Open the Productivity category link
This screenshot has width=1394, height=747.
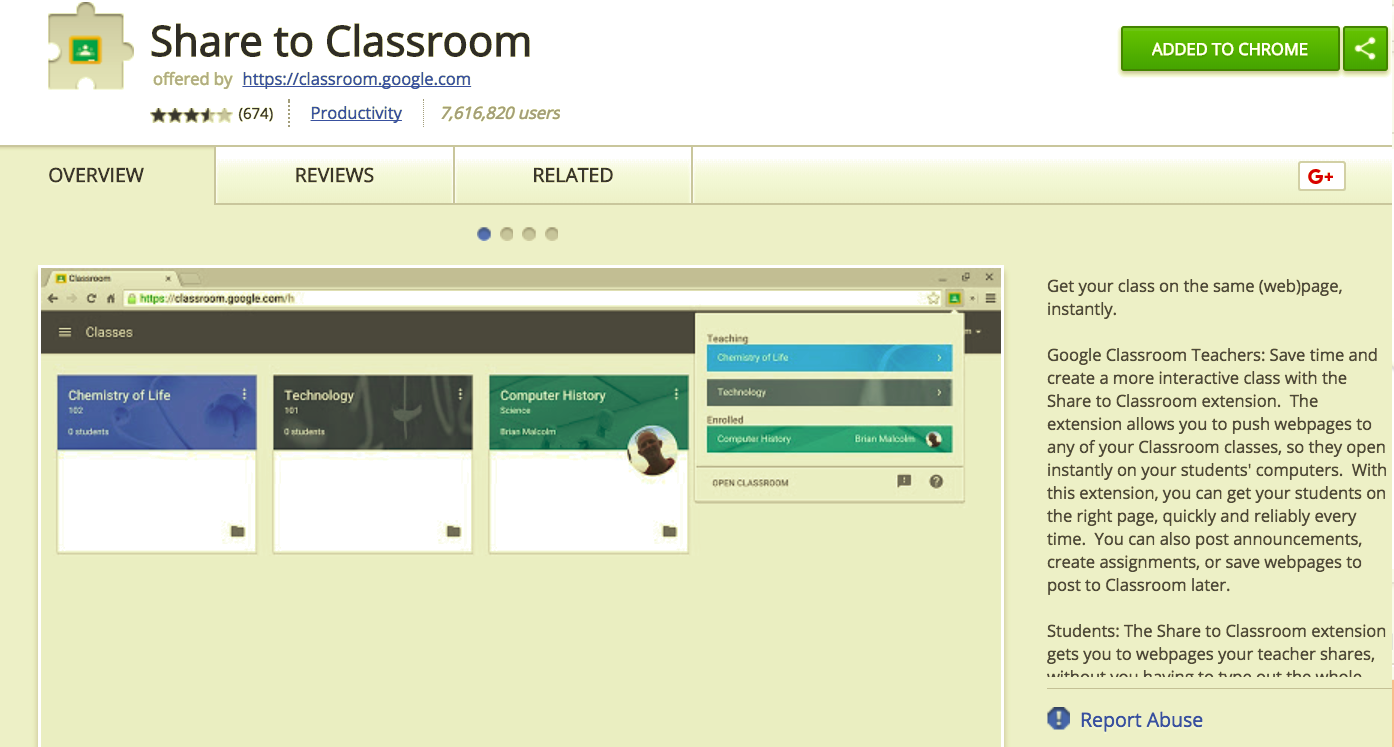pyautogui.click(x=356, y=113)
